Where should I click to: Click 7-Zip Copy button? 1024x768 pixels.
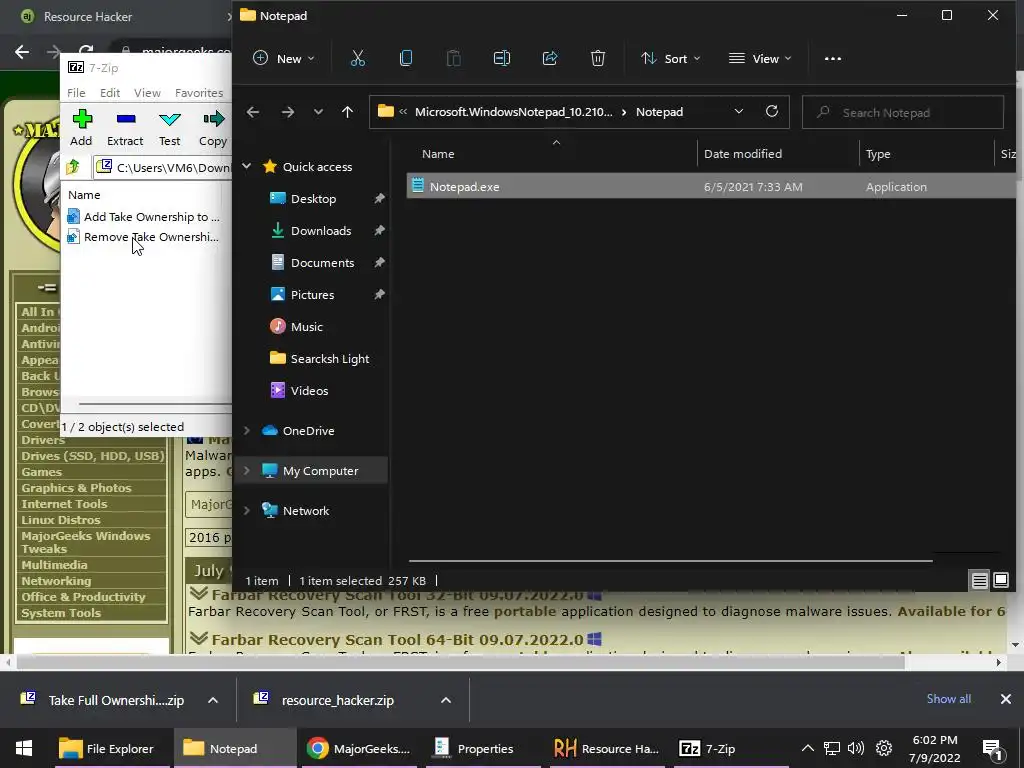[x=213, y=128]
